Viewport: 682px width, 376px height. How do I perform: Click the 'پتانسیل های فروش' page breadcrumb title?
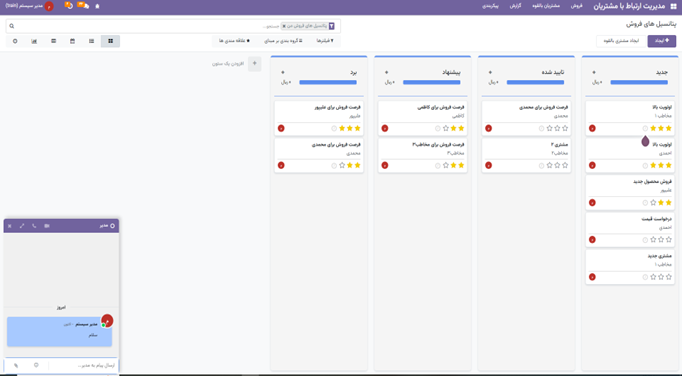click(650, 24)
